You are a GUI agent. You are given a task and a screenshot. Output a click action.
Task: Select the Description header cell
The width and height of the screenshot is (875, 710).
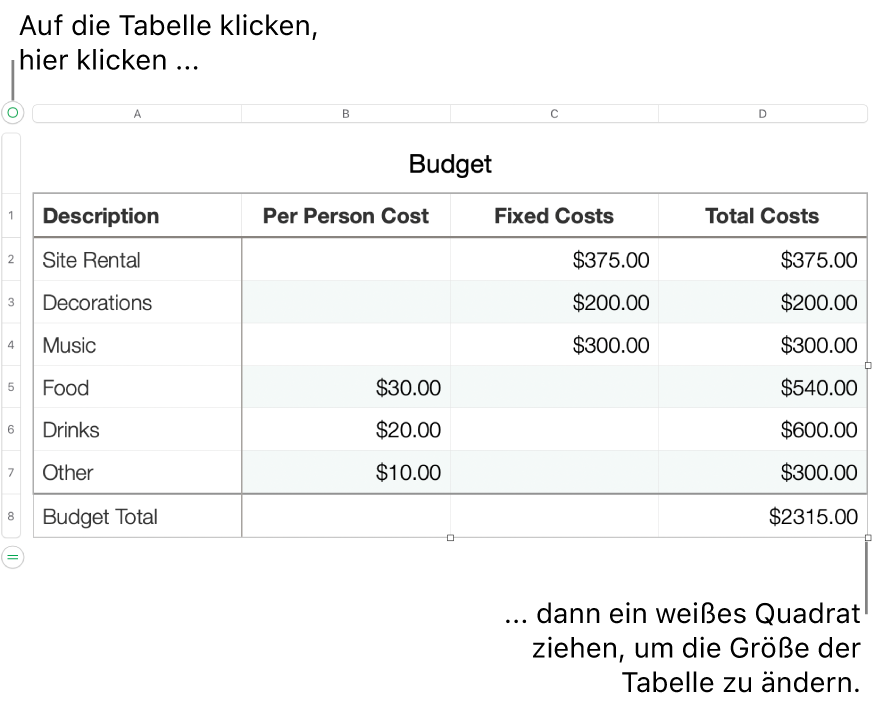(137, 216)
